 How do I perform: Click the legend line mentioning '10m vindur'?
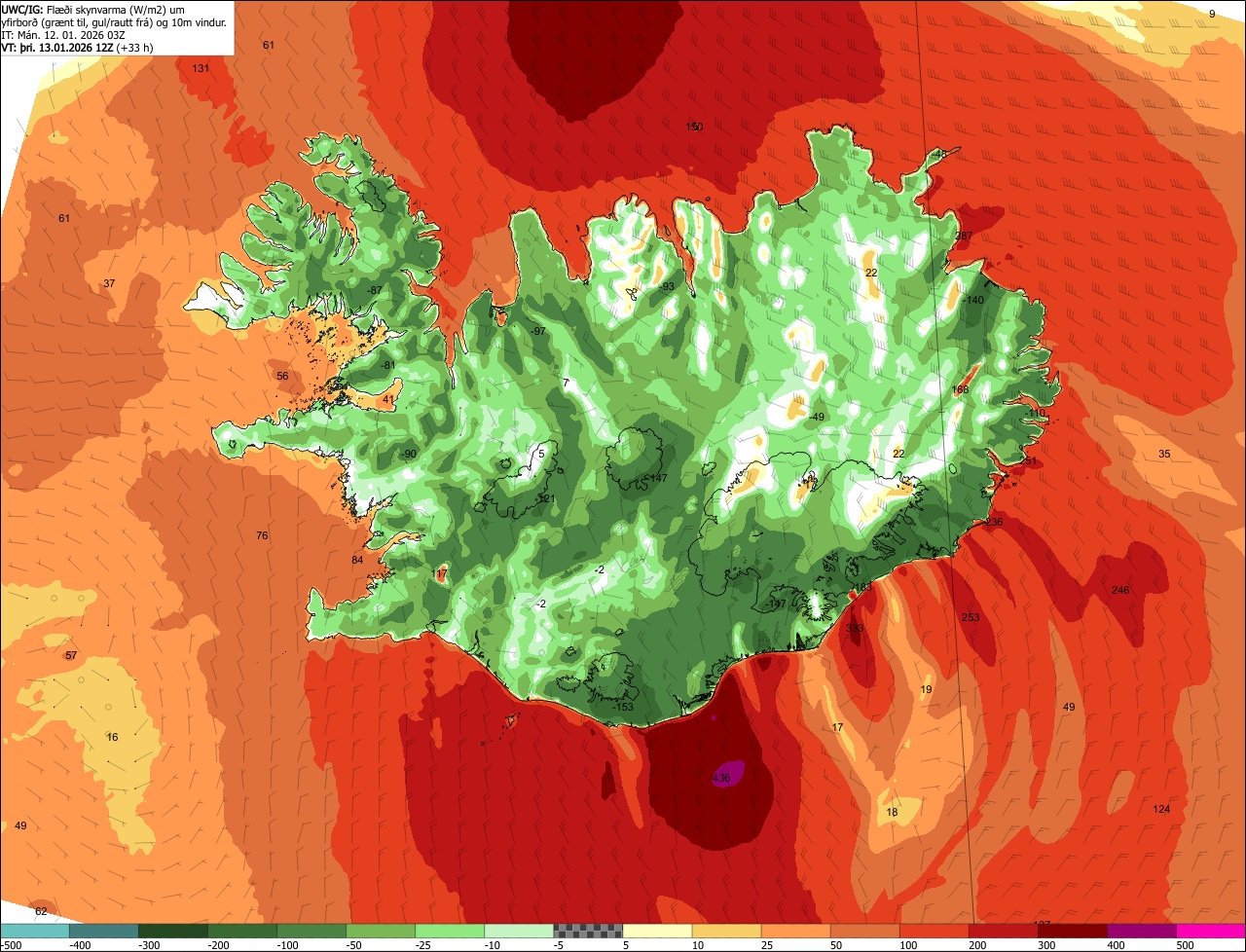(115, 21)
